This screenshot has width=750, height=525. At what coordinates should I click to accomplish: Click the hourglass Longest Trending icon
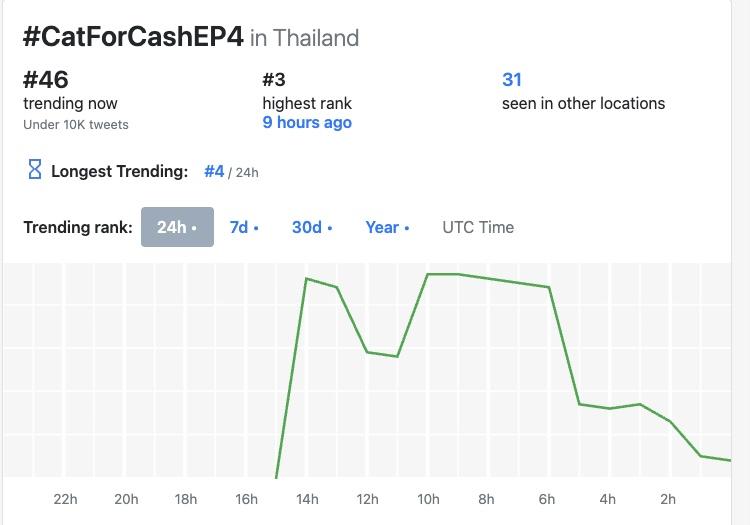pyautogui.click(x=35, y=171)
